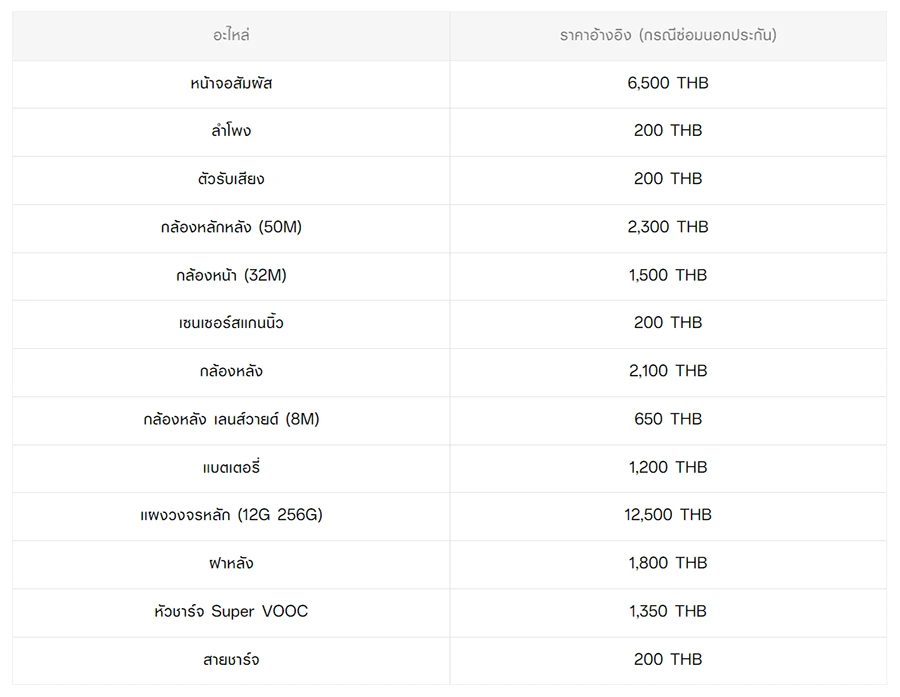Image resolution: width=900 pixels, height=697 pixels.
Task: Select the สายชาร์จ part name
Action: click(x=231, y=660)
